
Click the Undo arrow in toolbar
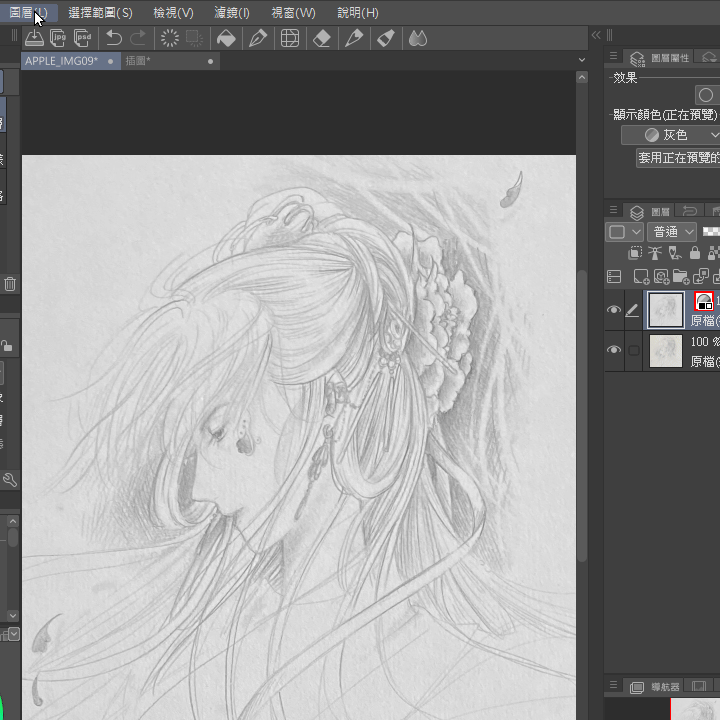click(x=113, y=38)
